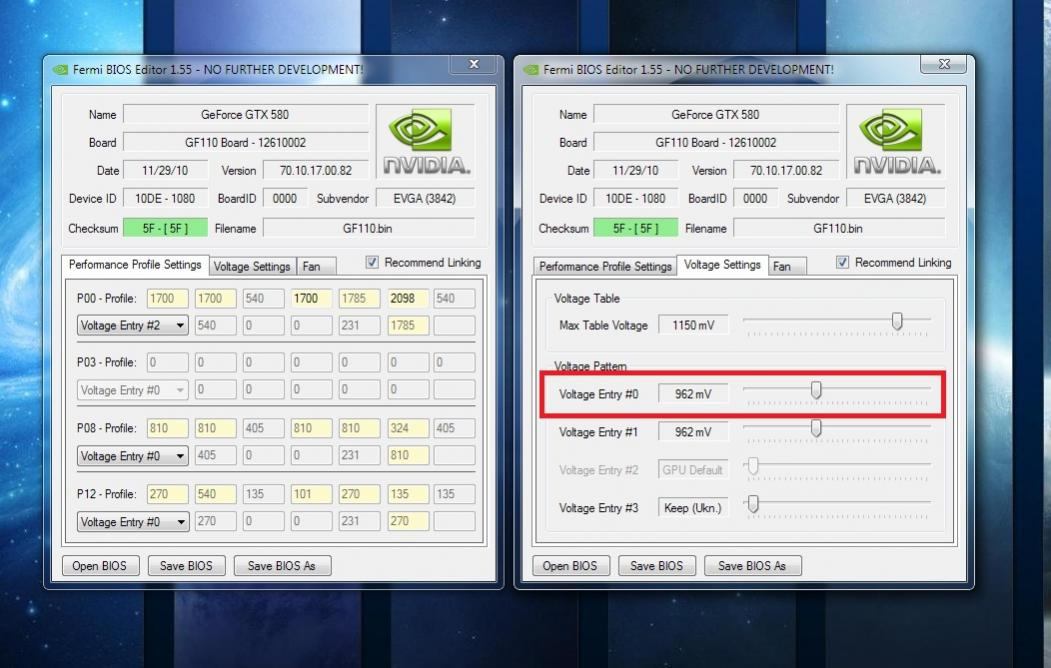Click the Name field in left window

[x=245, y=115]
